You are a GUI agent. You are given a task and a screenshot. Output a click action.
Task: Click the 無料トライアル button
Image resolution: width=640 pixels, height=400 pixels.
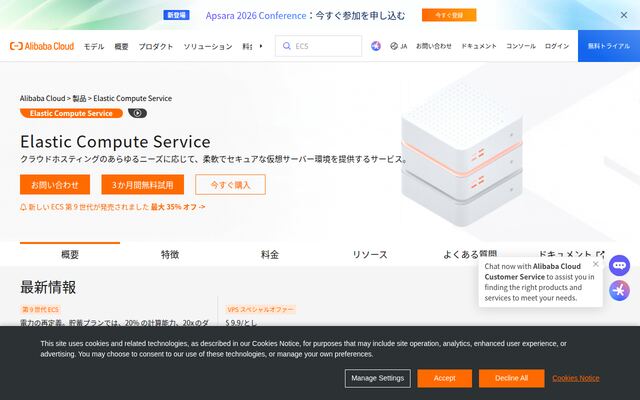609,46
